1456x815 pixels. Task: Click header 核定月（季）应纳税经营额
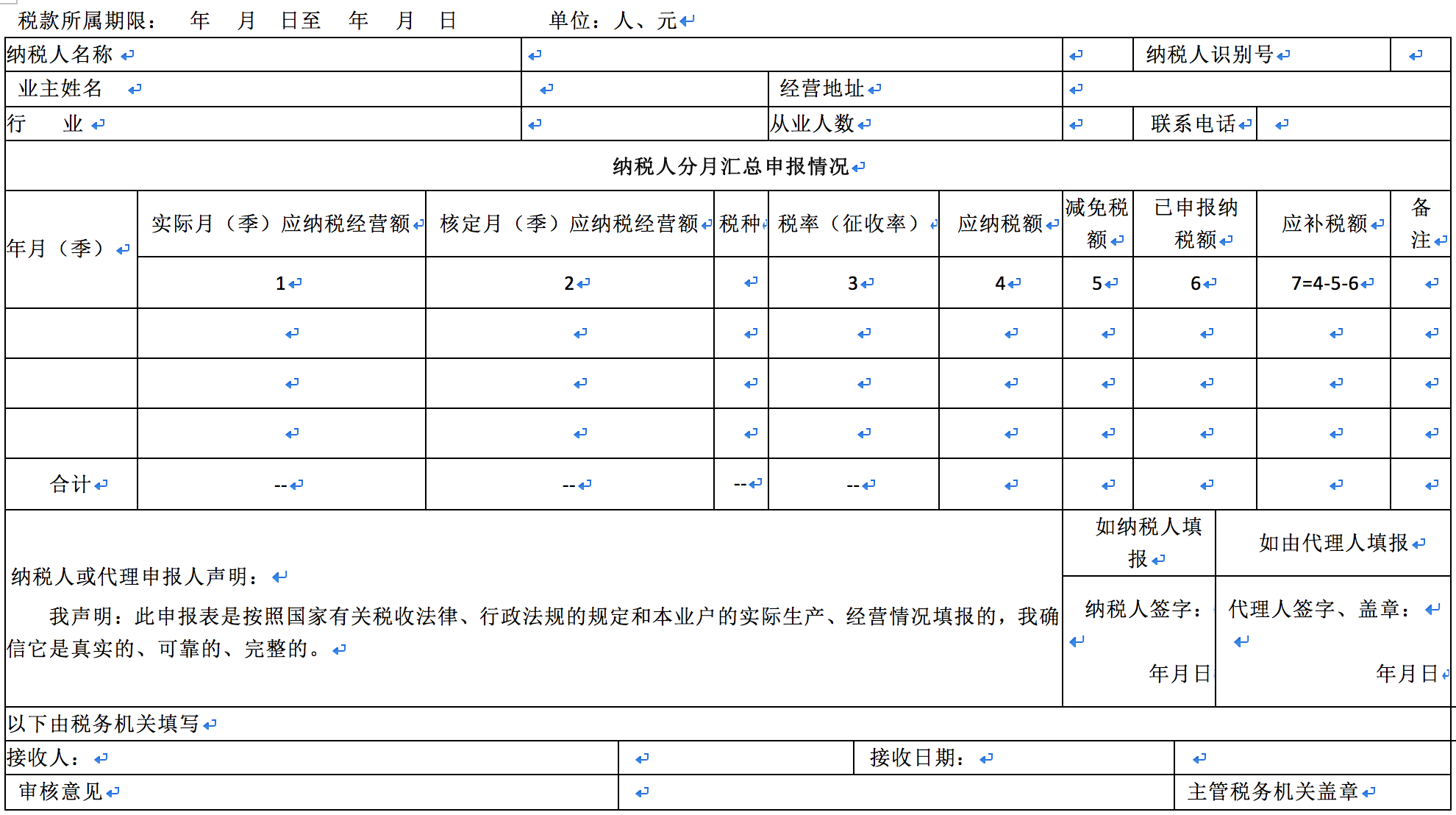[570, 224]
